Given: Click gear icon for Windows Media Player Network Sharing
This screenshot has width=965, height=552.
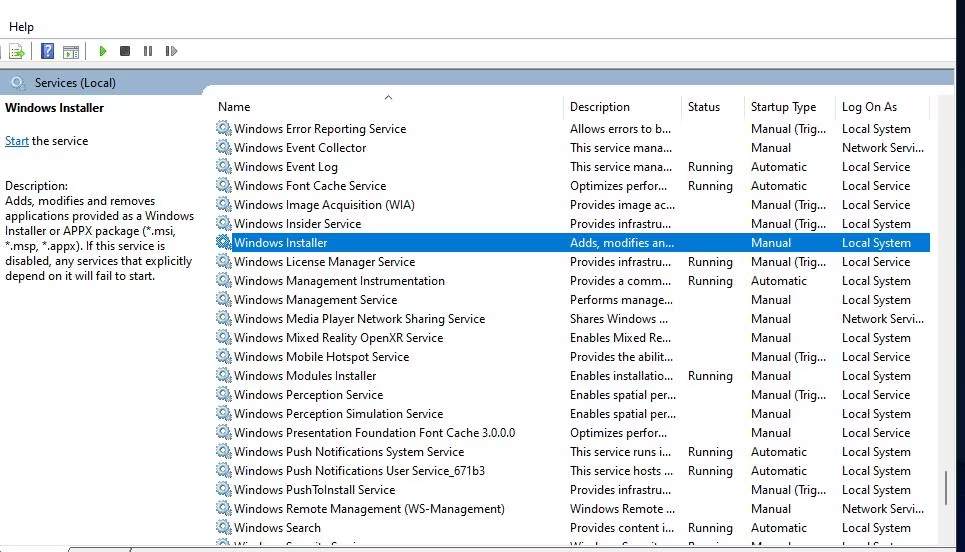Looking at the screenshot, I should click(x=223, y=318).
